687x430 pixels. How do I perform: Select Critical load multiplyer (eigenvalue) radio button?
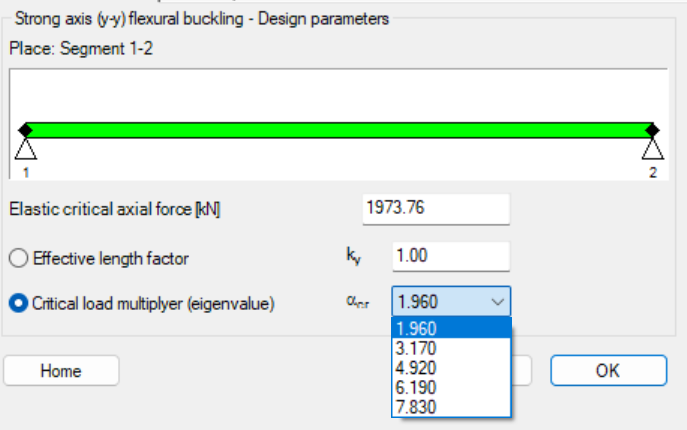(x=18, y=302)
